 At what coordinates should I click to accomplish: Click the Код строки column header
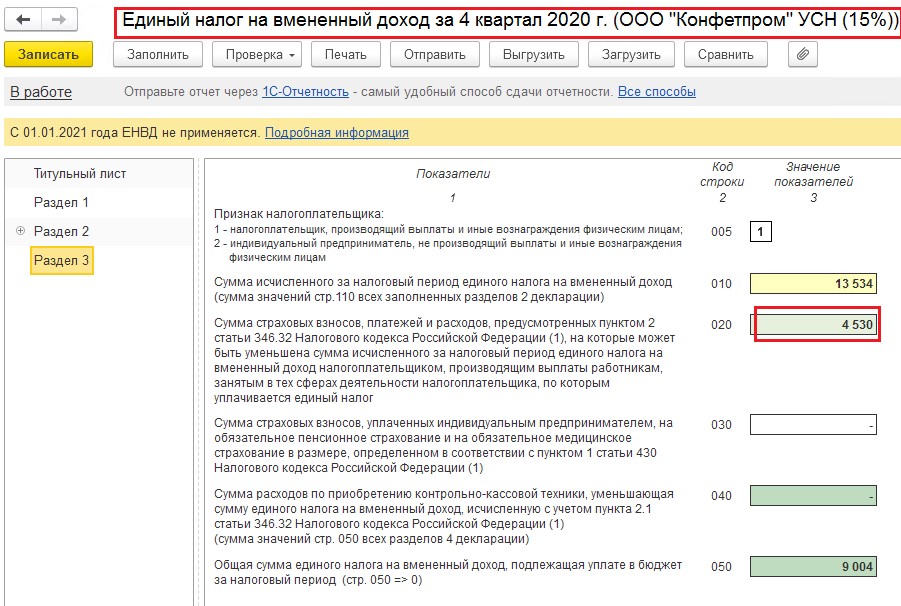(722, 174)
